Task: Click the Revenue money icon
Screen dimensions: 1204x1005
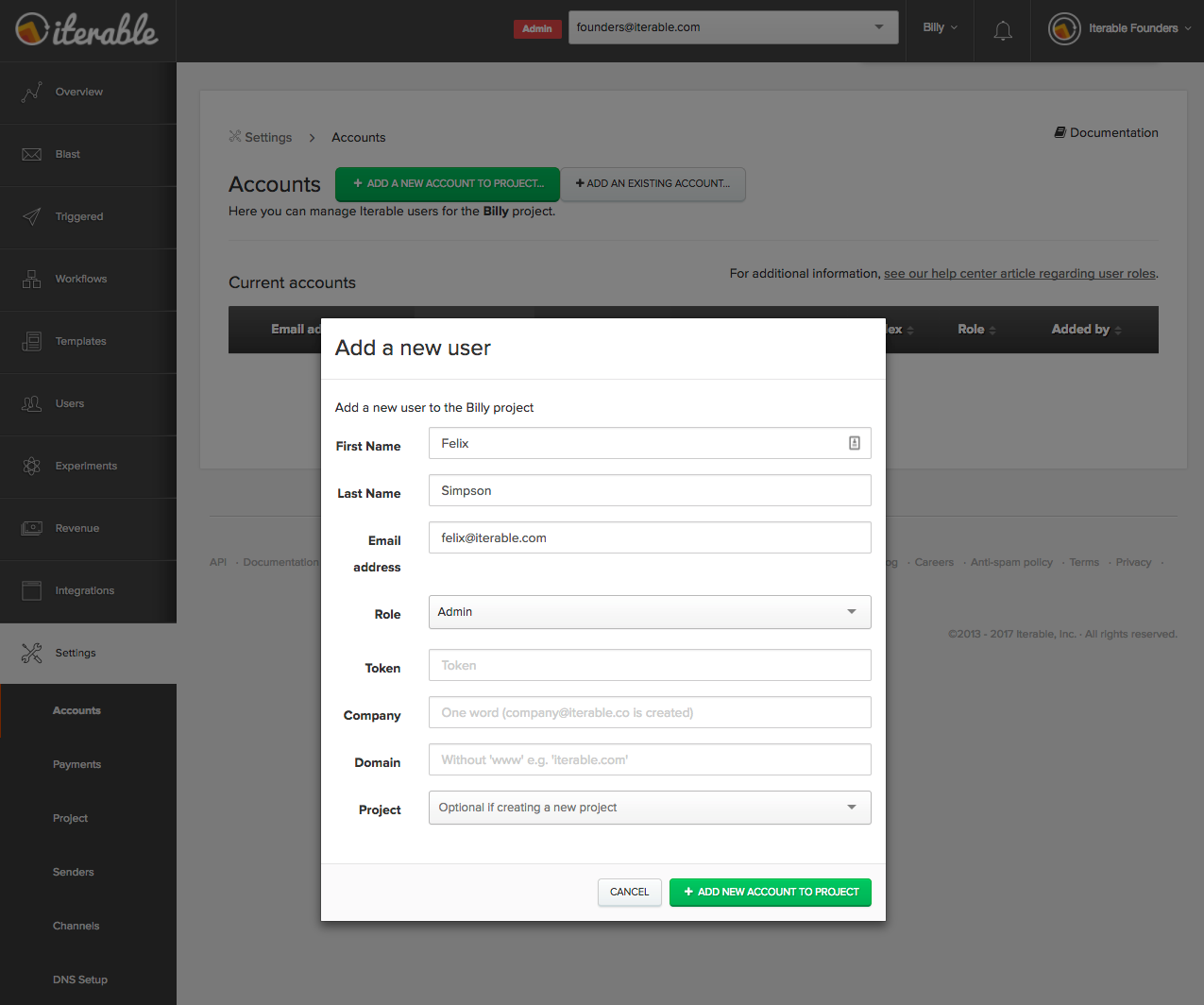Action: 32,528
